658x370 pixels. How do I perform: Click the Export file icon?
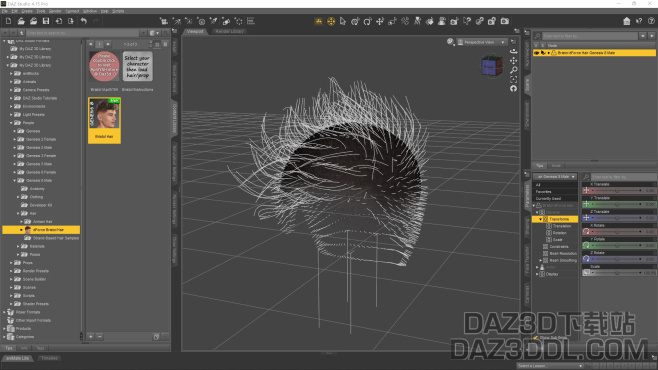tap(71, 21)
